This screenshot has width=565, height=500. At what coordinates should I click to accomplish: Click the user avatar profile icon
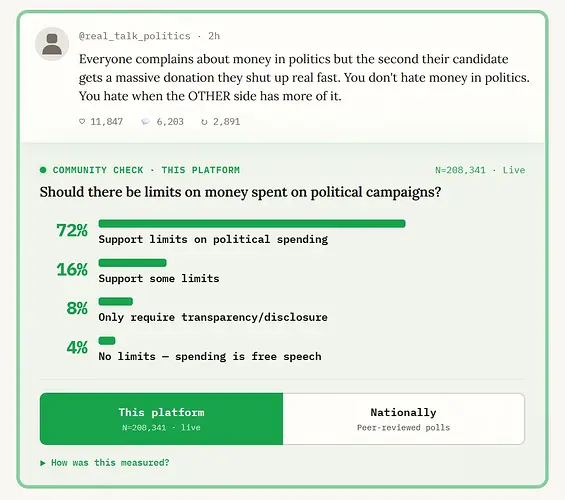(52, 44)
